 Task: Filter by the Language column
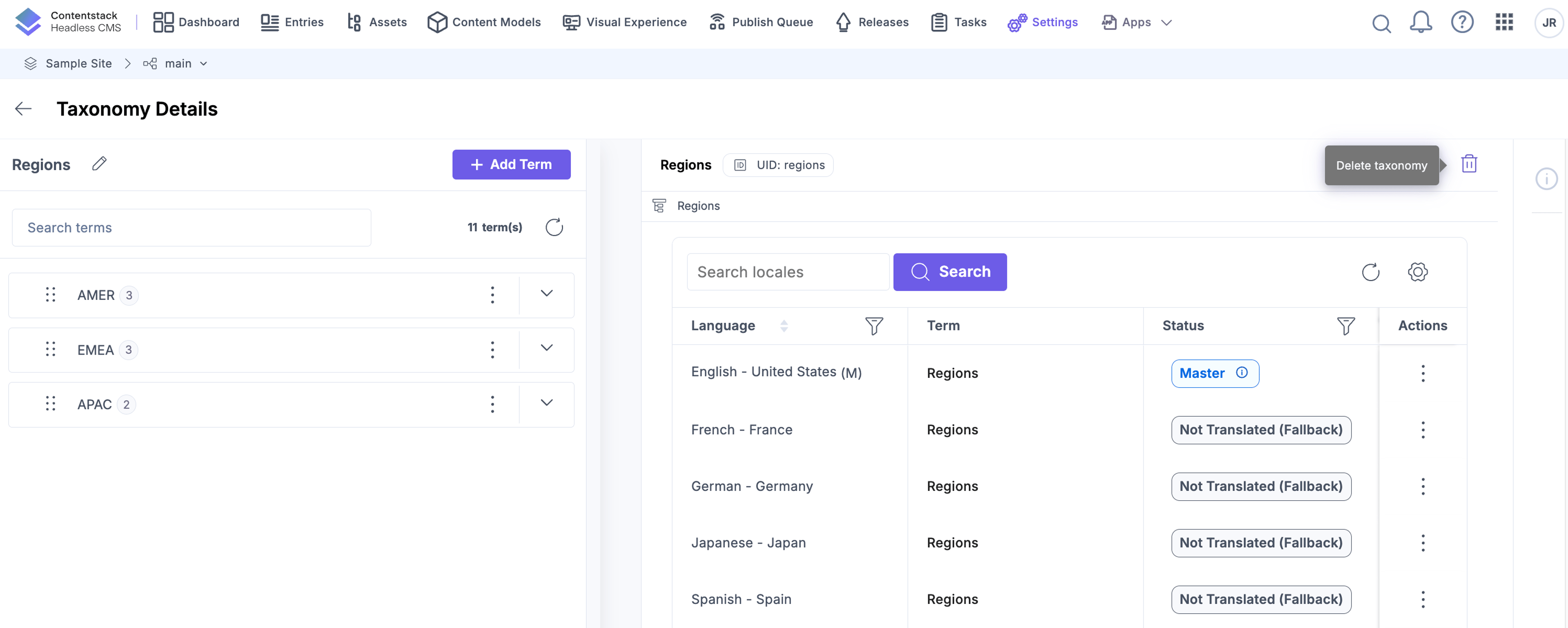tap(873, 326)
